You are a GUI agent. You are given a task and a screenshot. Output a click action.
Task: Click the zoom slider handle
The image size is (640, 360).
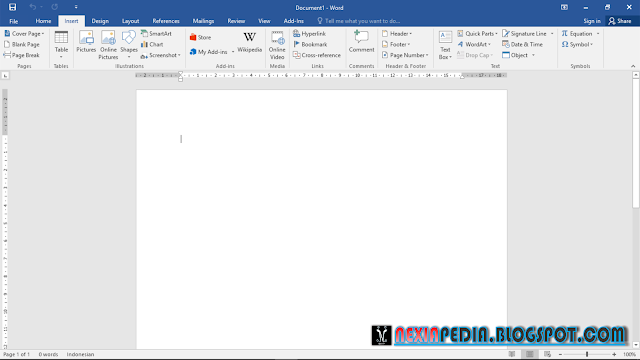pos(587,354)
